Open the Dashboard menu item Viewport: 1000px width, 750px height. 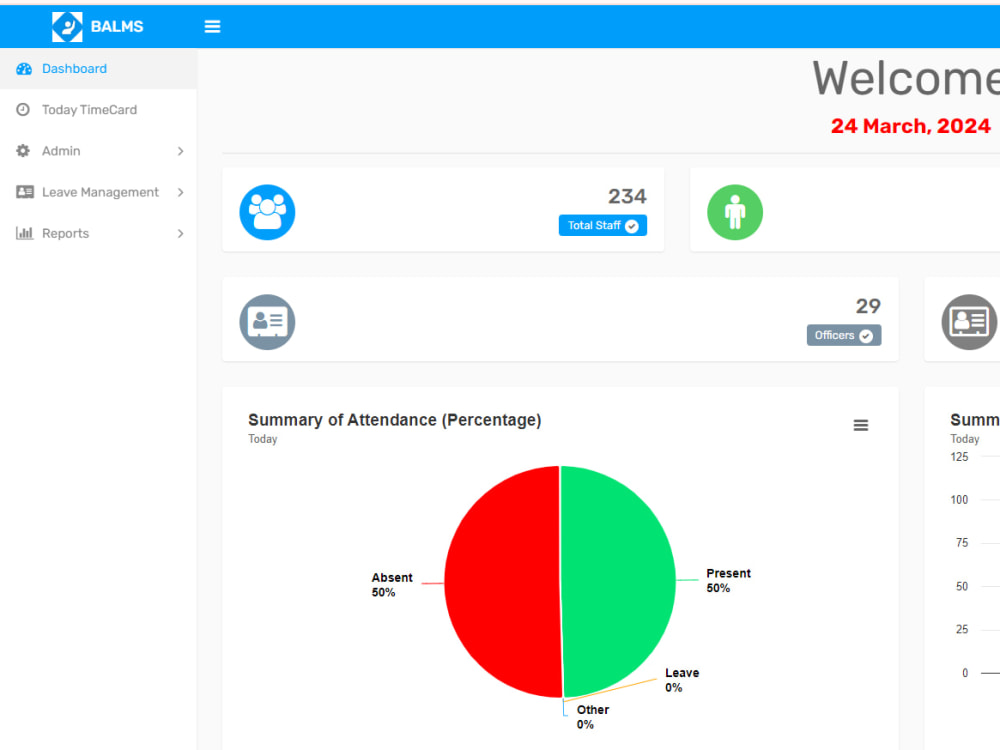[98, 69]
